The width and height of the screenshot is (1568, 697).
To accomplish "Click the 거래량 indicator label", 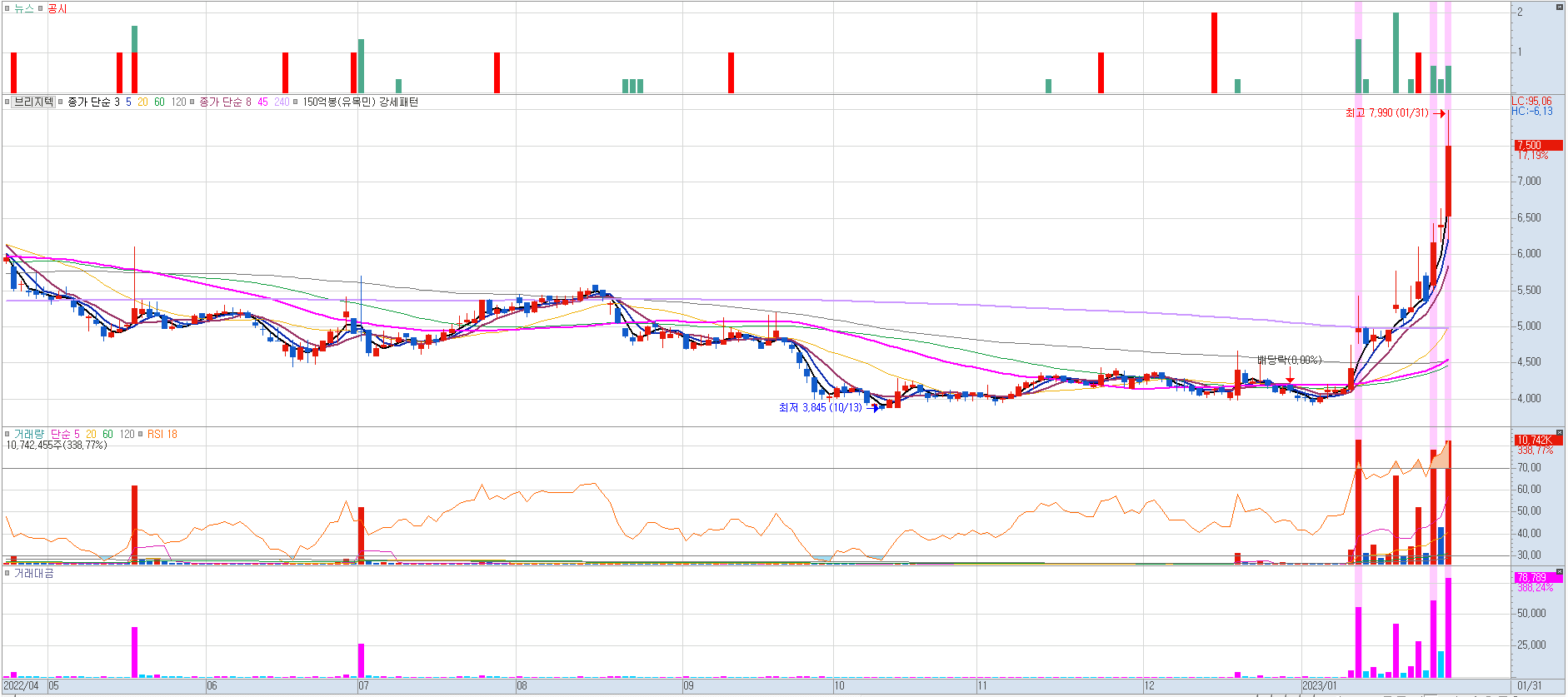I will (x=29, y=434).
